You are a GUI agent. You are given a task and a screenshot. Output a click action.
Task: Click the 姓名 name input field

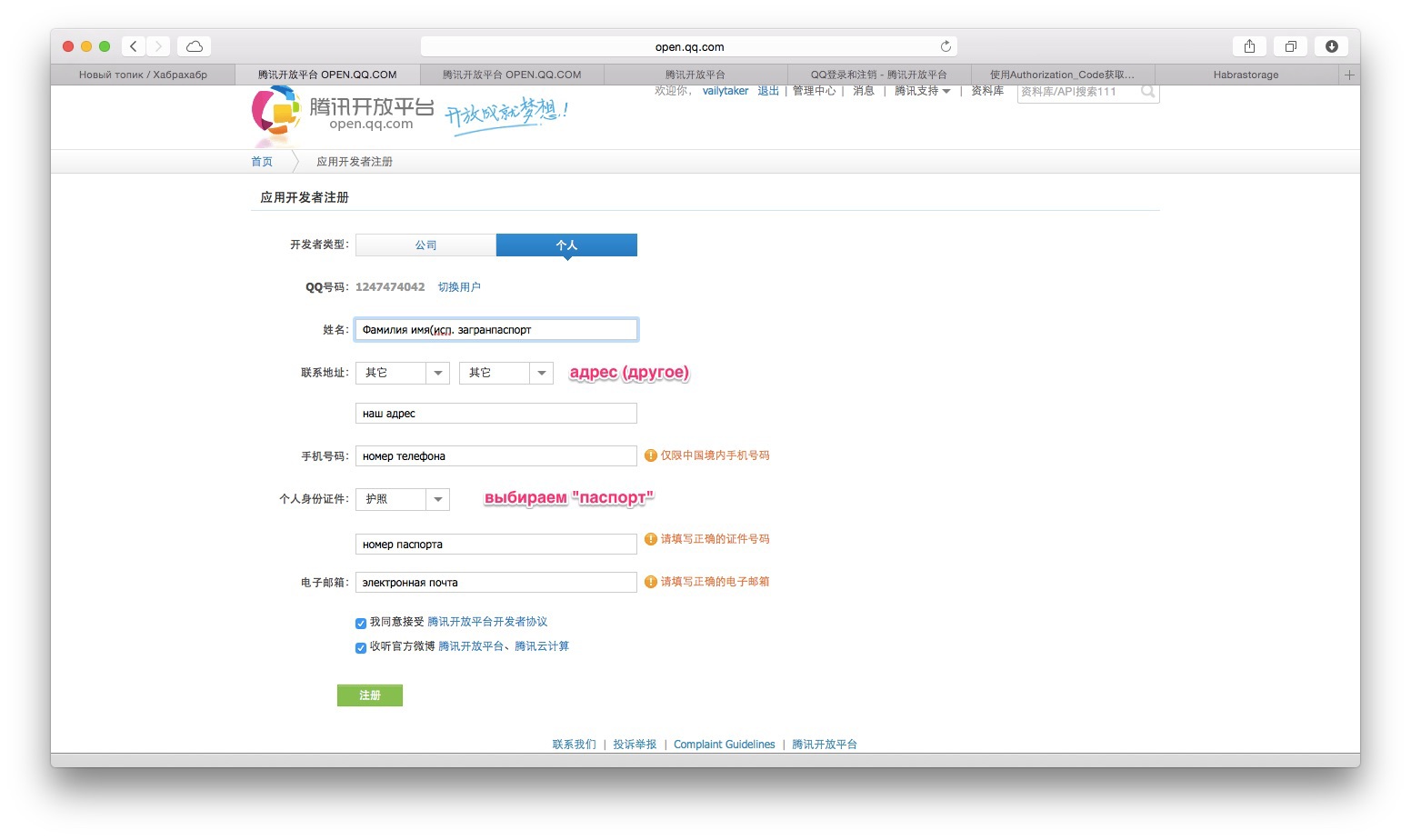click(496, 330)
